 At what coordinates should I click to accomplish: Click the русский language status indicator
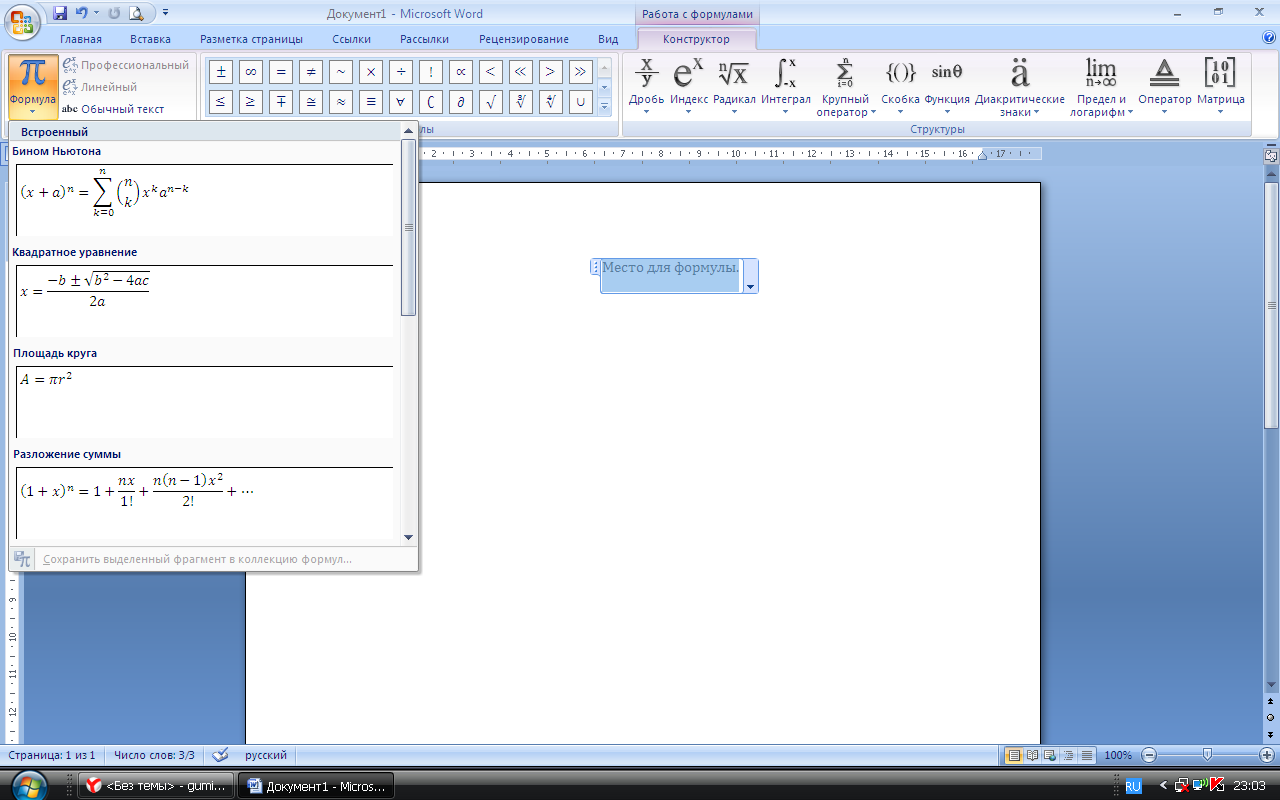pos(266,755)
